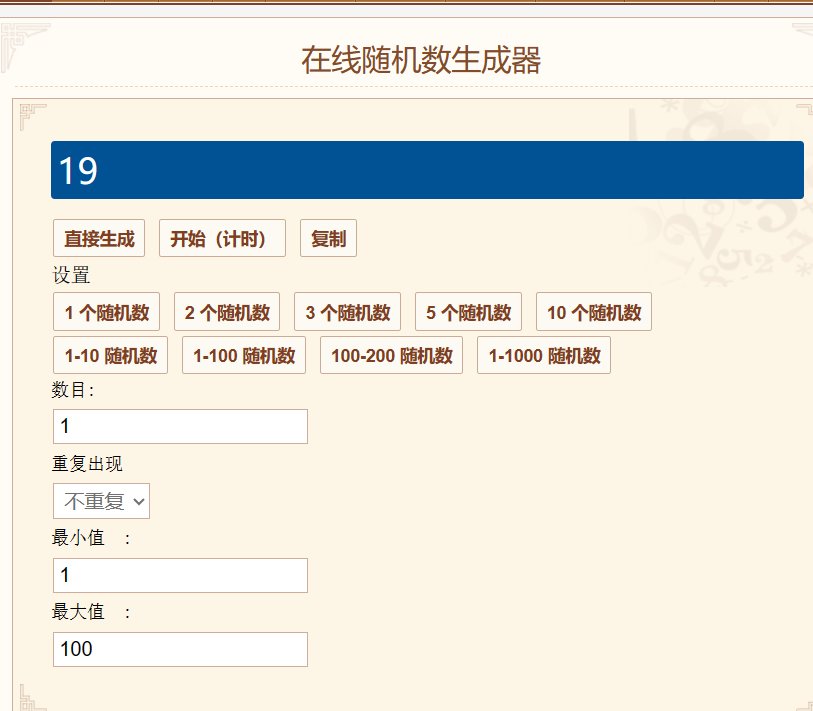Apply the 100-200 随机数 range preset
Screen dimensions: 813x711
(391, 355)
